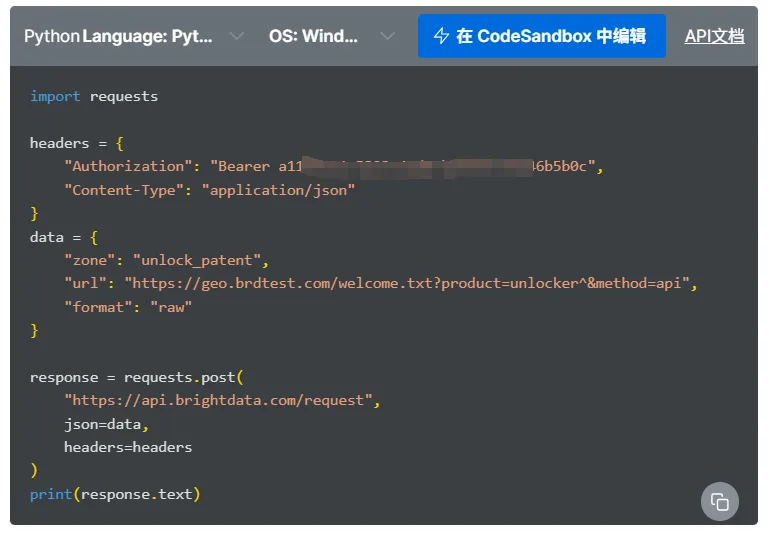This screenshot has height=535, width=768.
Task: Click the "application/json" value
Action: coord(278,190)
